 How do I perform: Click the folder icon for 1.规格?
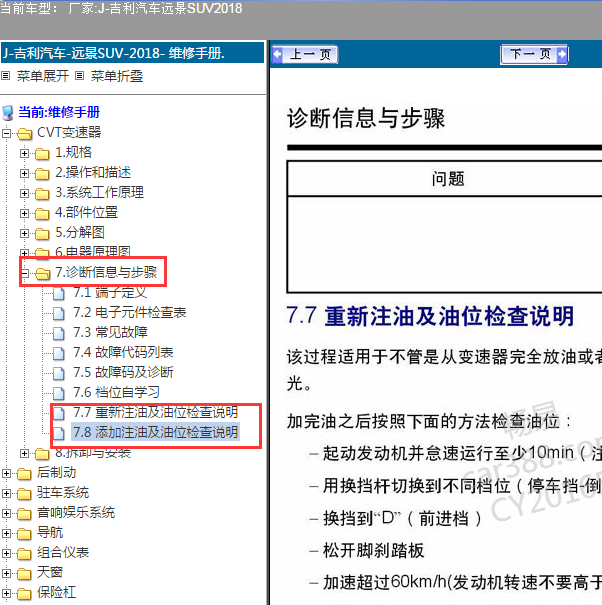point(42,154)
